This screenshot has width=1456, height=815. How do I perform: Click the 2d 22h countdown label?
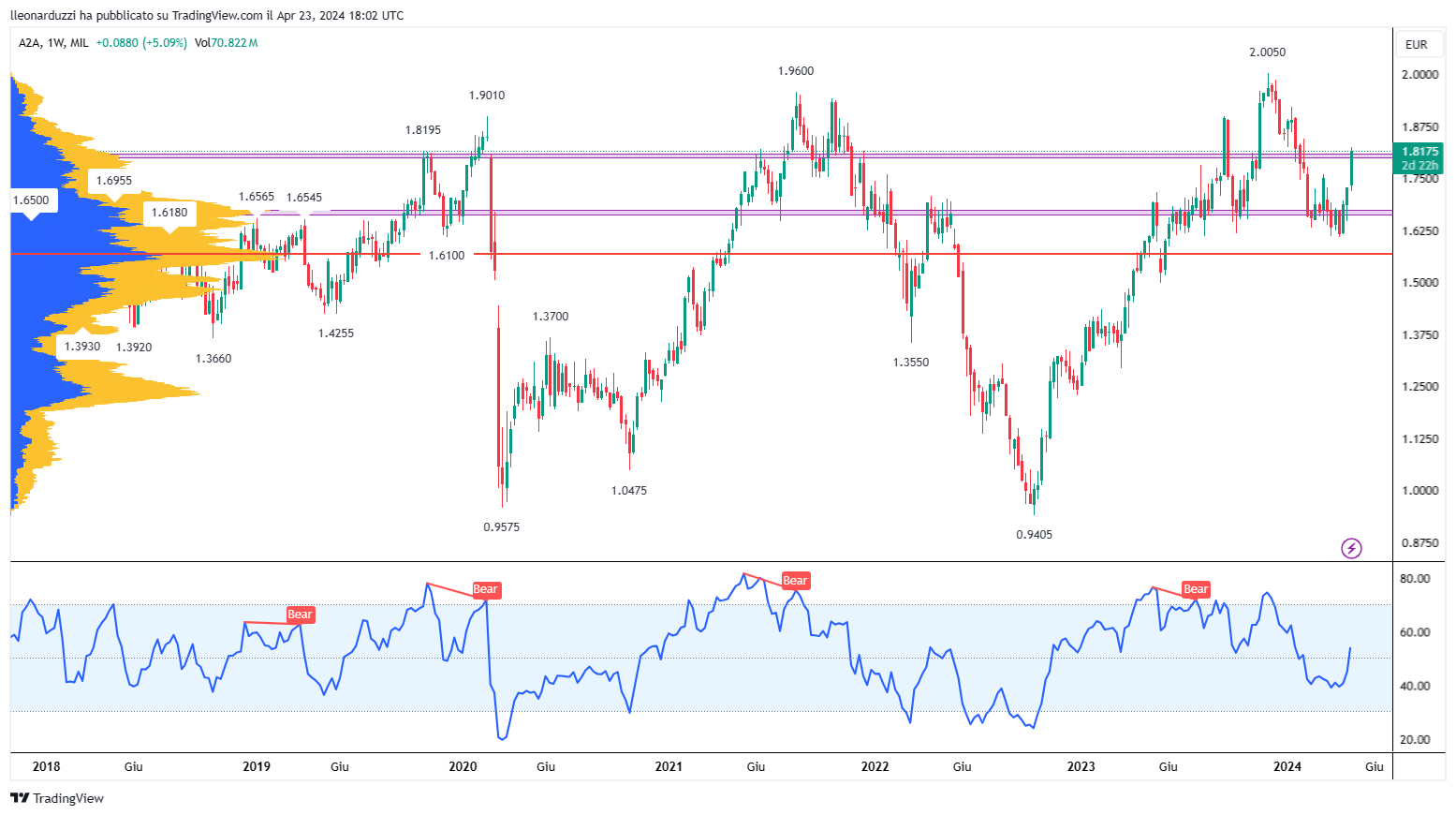(x=1419, y=166)
